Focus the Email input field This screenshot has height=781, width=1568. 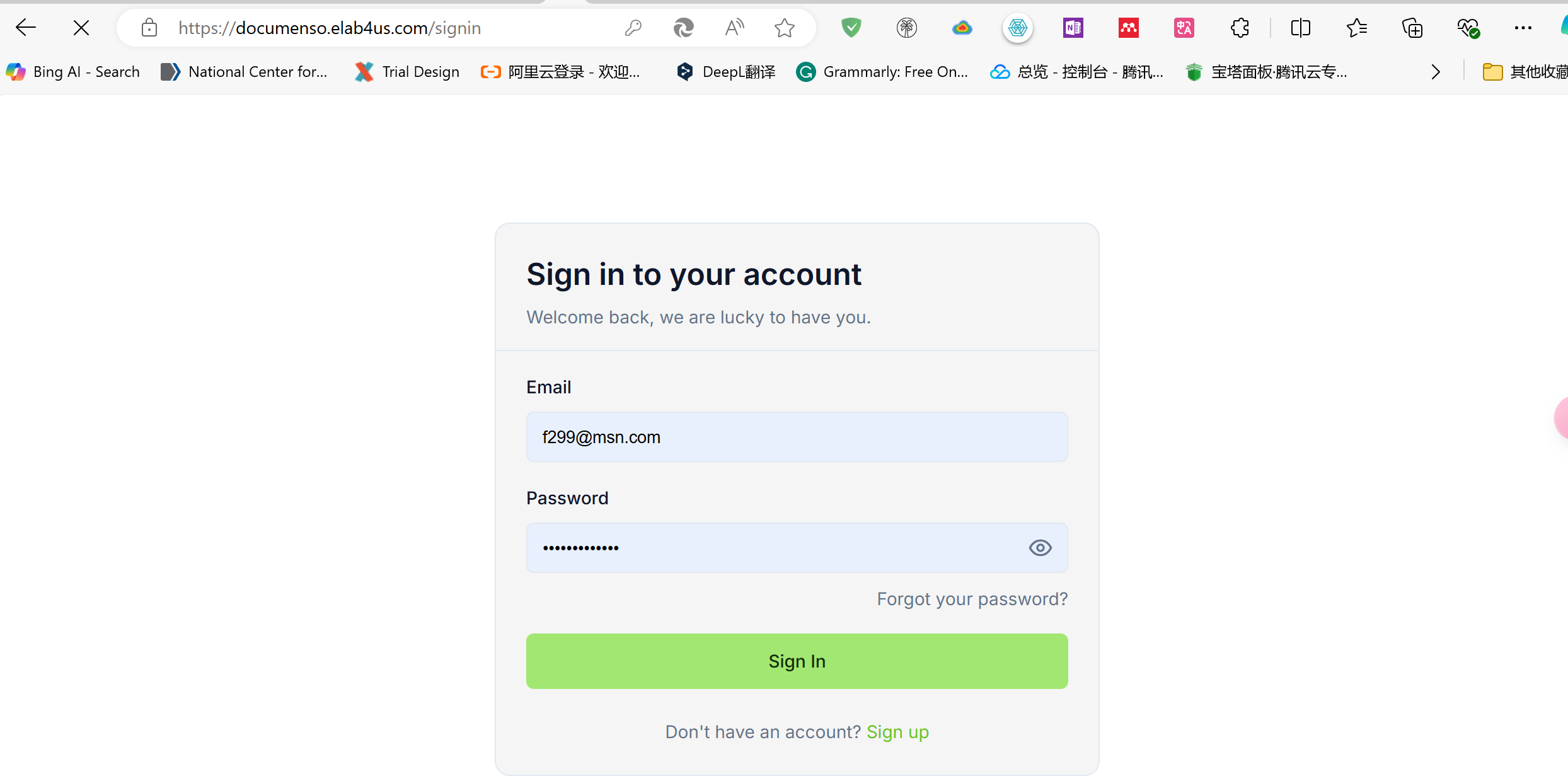797,437
